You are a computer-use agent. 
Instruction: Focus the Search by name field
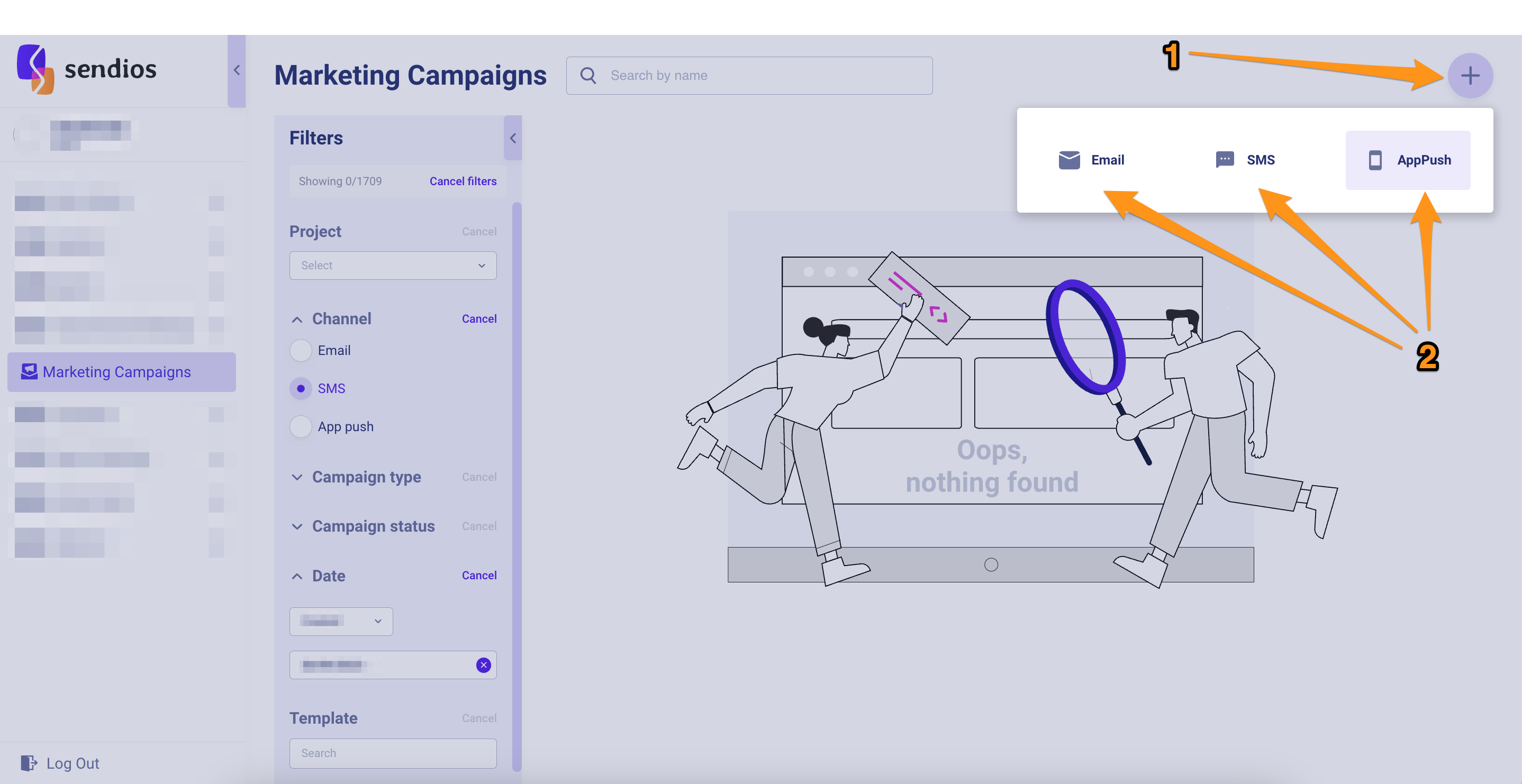[762, 76]
